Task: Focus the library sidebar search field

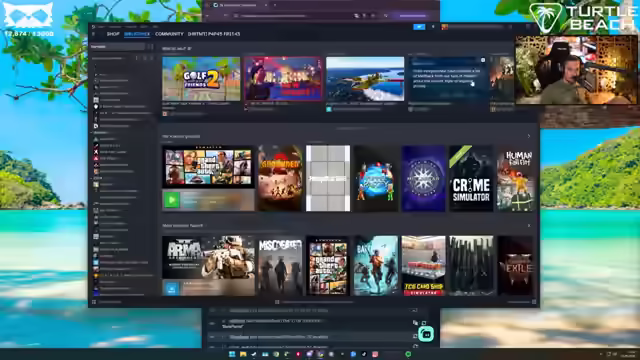Action: pyautogui.click(x=118, y=47)
